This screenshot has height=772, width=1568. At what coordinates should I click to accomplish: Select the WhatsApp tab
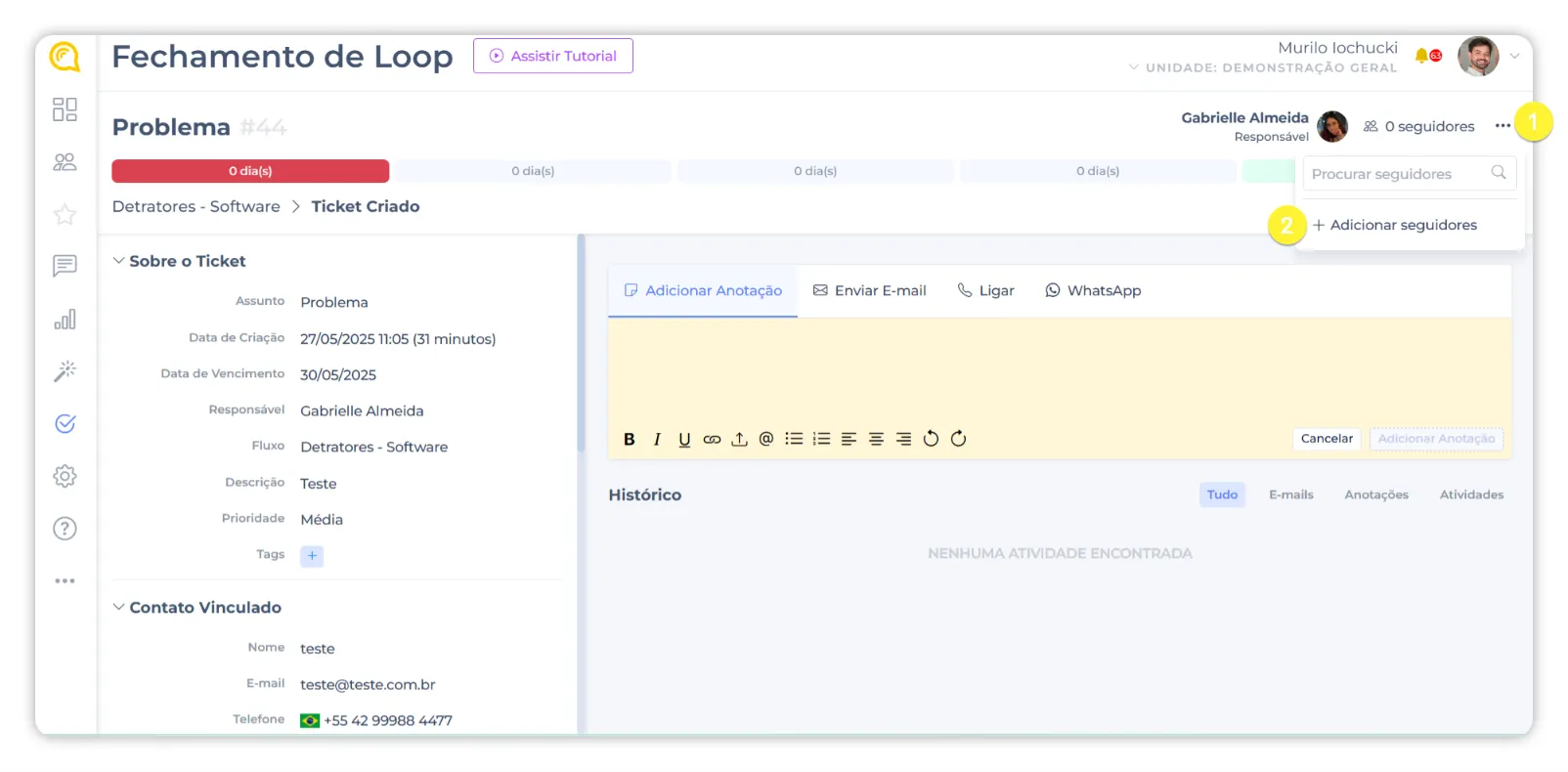(x=1093, y=290)
